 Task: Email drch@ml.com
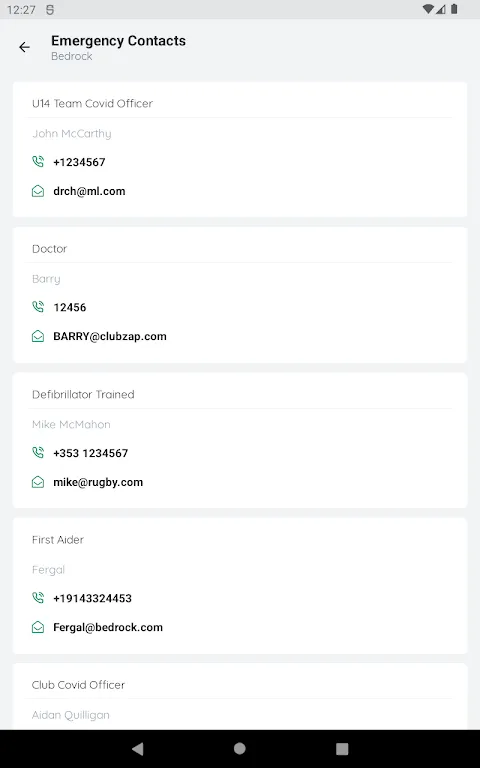pyautogui.click(x=89, y=191)
